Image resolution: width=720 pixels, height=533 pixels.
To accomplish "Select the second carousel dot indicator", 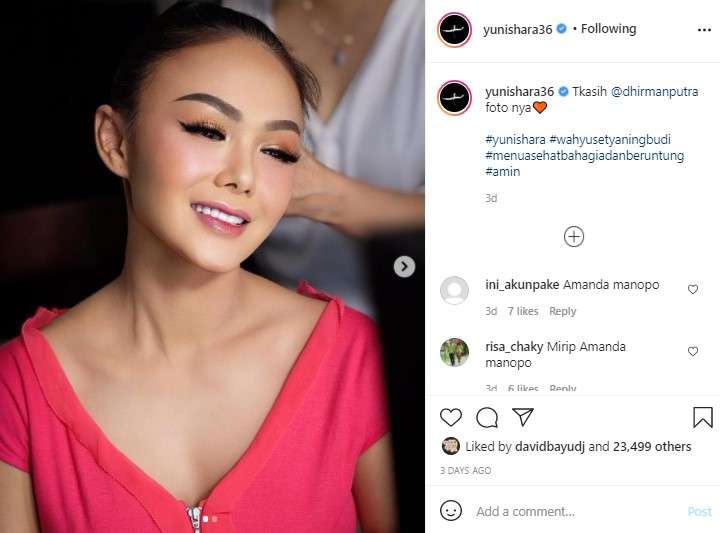I will click(214, 519).
